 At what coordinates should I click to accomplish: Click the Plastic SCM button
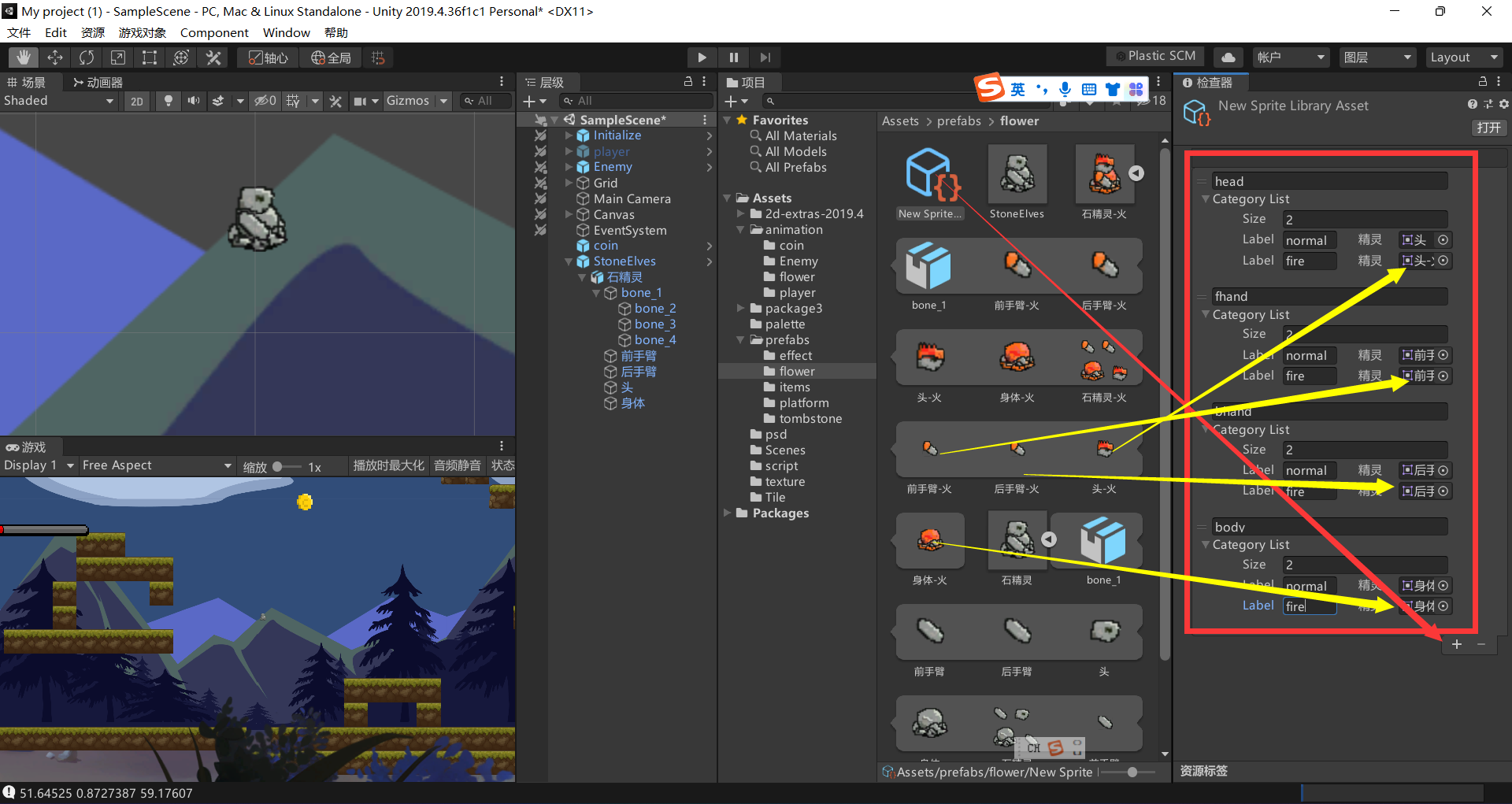pyautogui.click(x=1155, y=56)
